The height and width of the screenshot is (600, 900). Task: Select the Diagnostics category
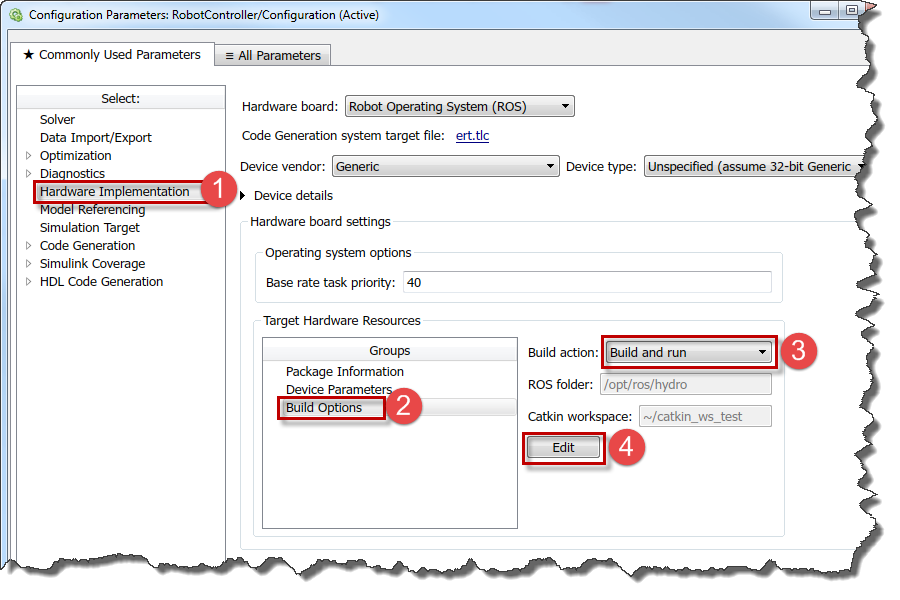[72, 173]
